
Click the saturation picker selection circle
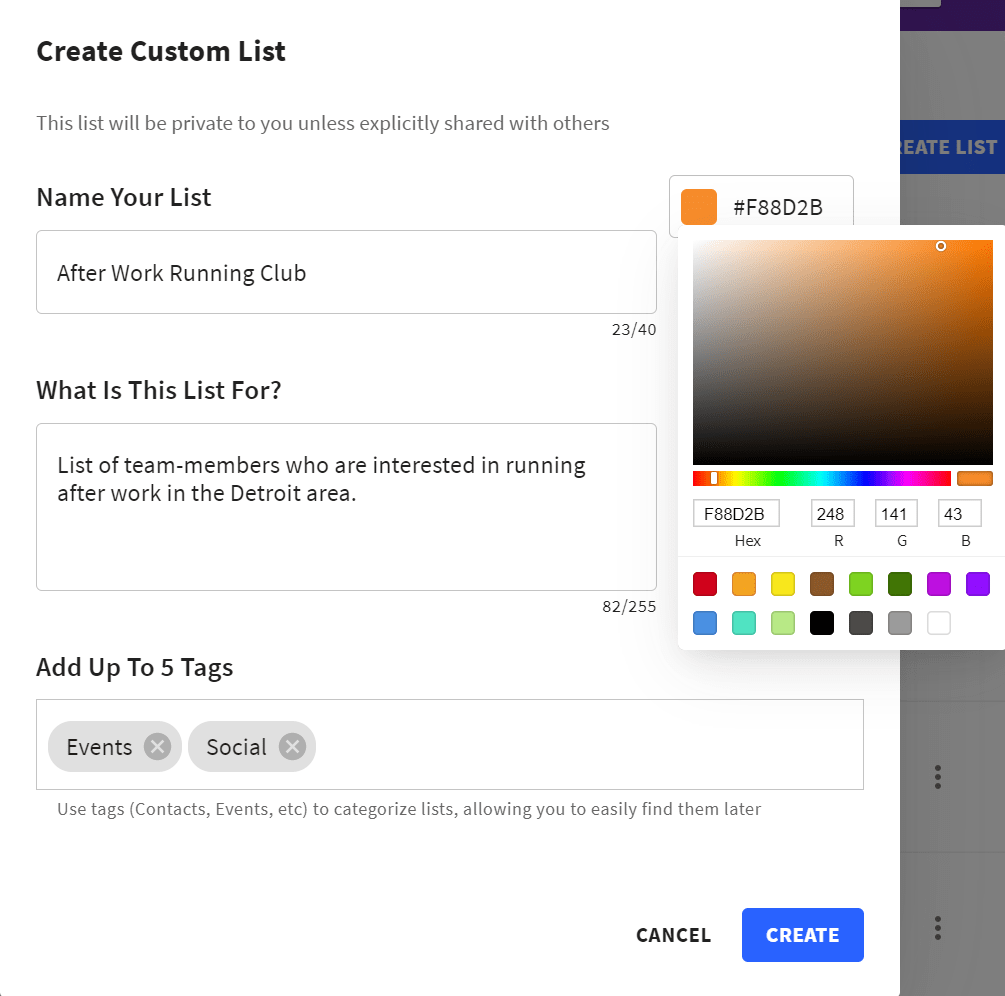(941, 246)
